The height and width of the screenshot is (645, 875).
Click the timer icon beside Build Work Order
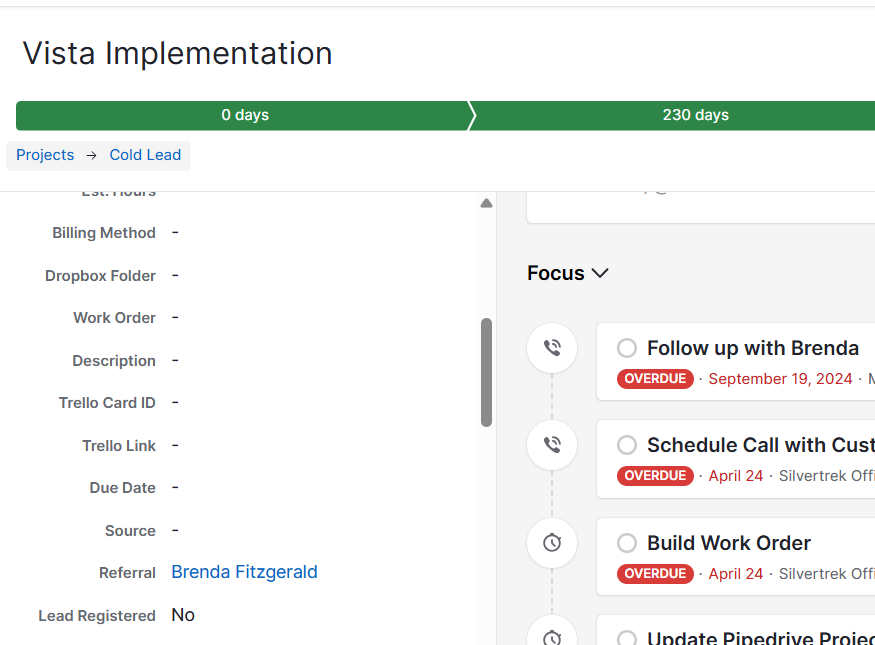[x=552, y=542]
